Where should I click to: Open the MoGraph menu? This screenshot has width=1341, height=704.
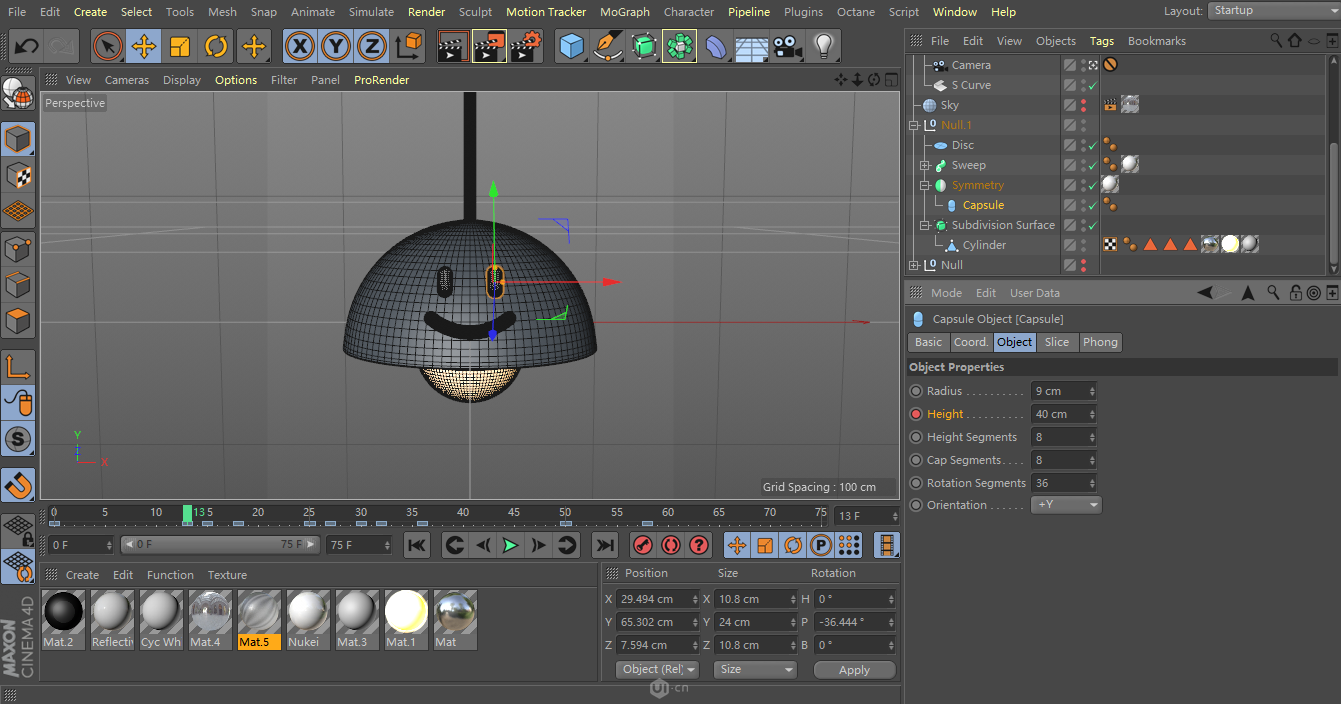tap(624, 12)
